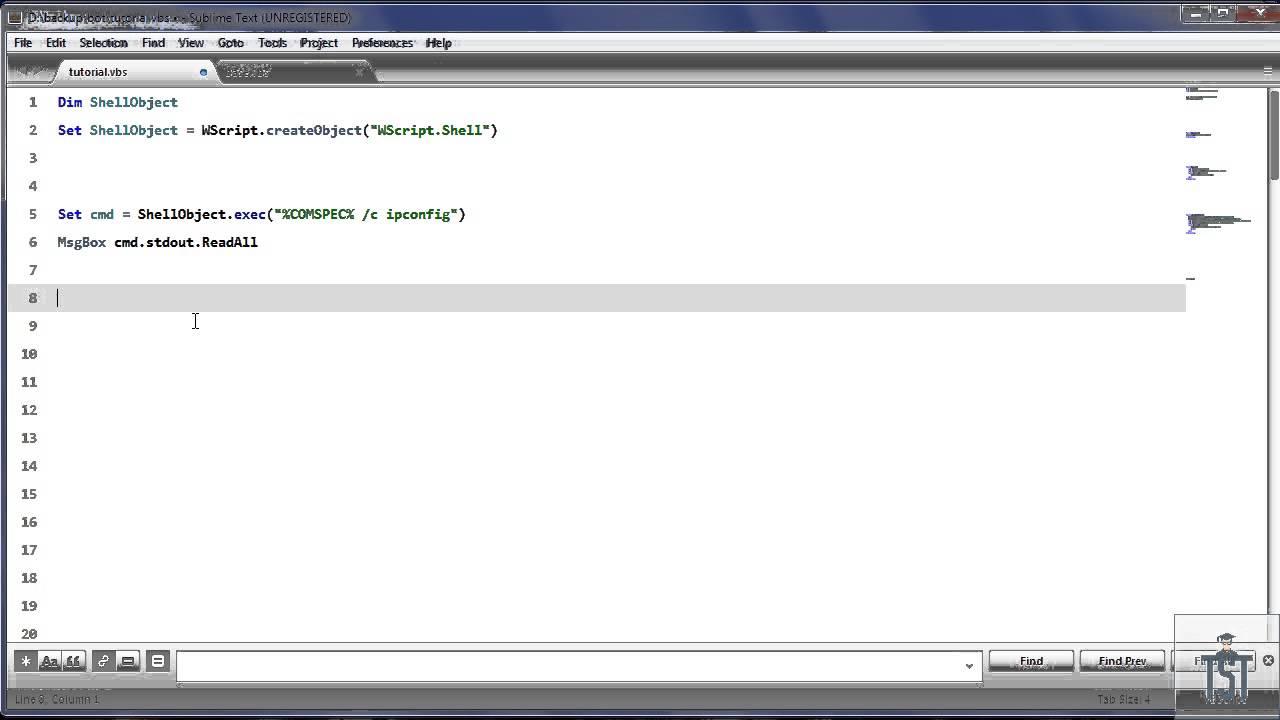
Task: Click the vertical scrollbar thumb
Action: click(x=1274, y=135)
